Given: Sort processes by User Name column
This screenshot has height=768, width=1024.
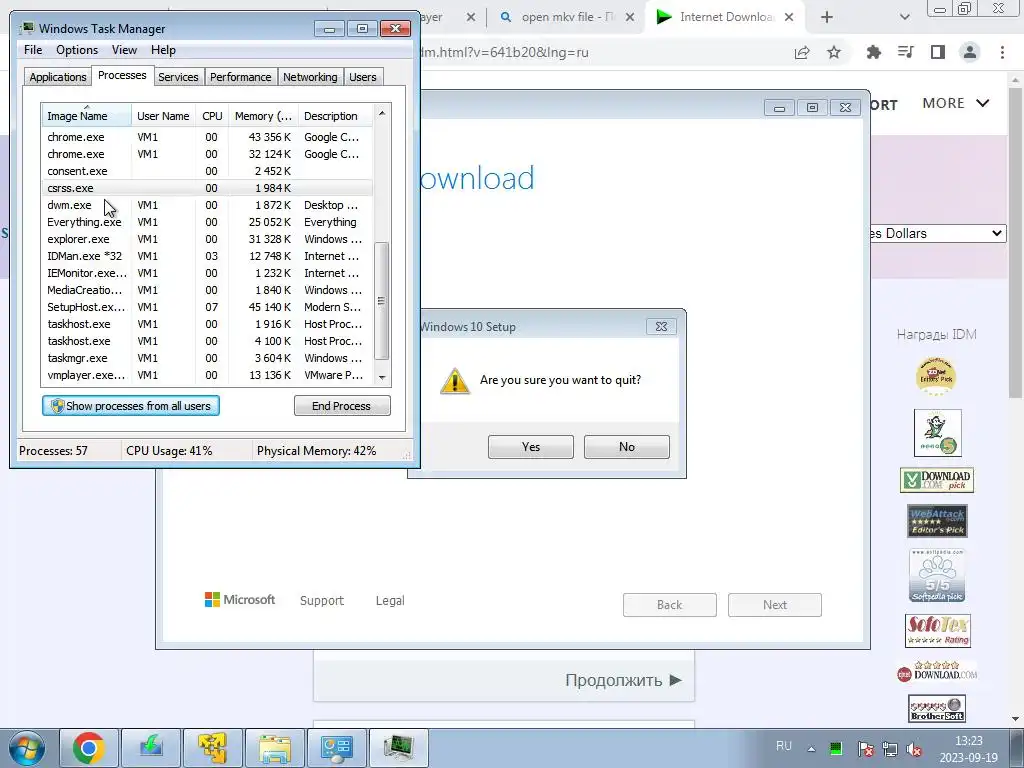Looking at the screenshot, I should [163, 116].
